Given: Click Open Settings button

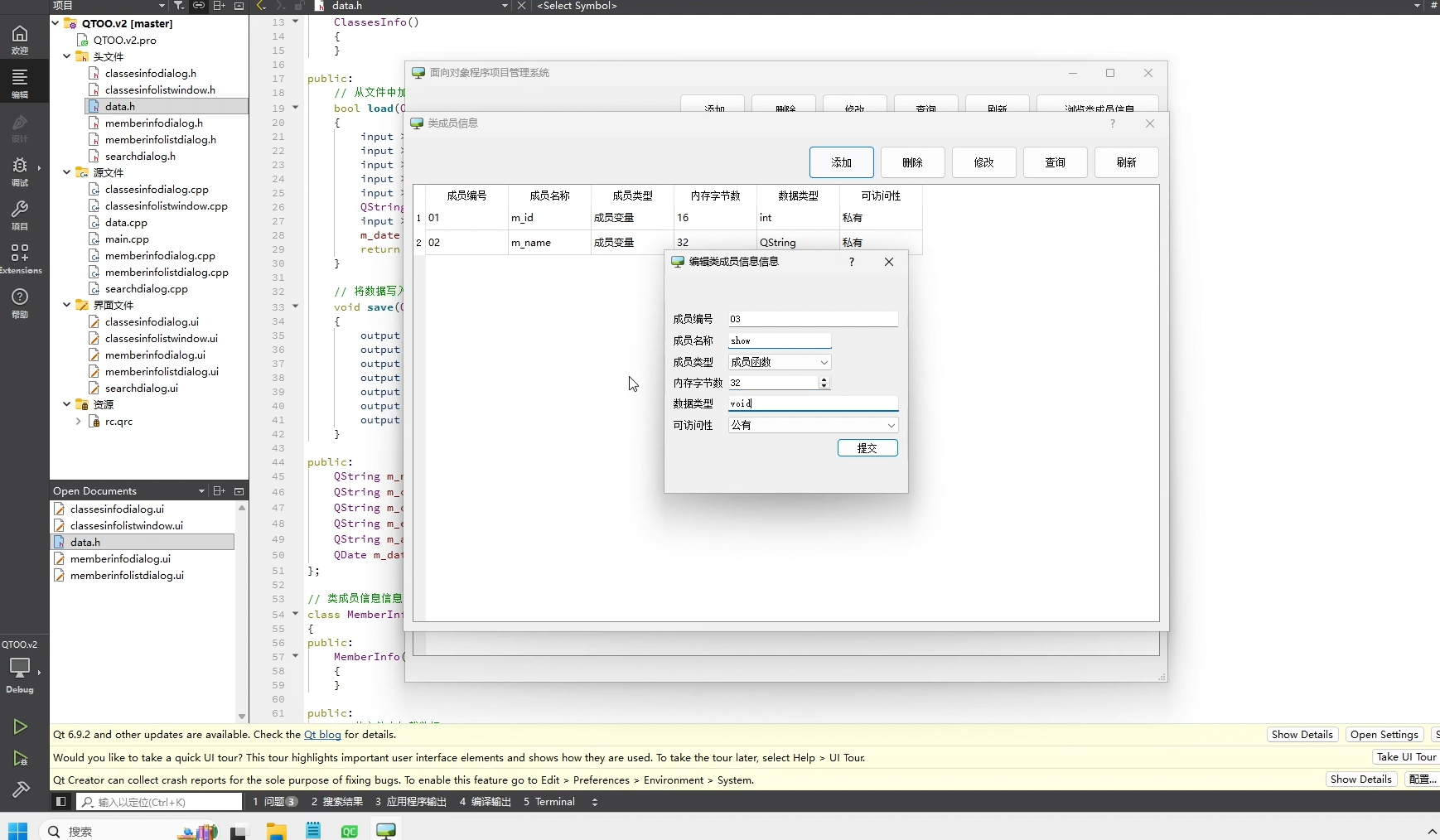Looking at the screenshot, I should pos(1384,735).
